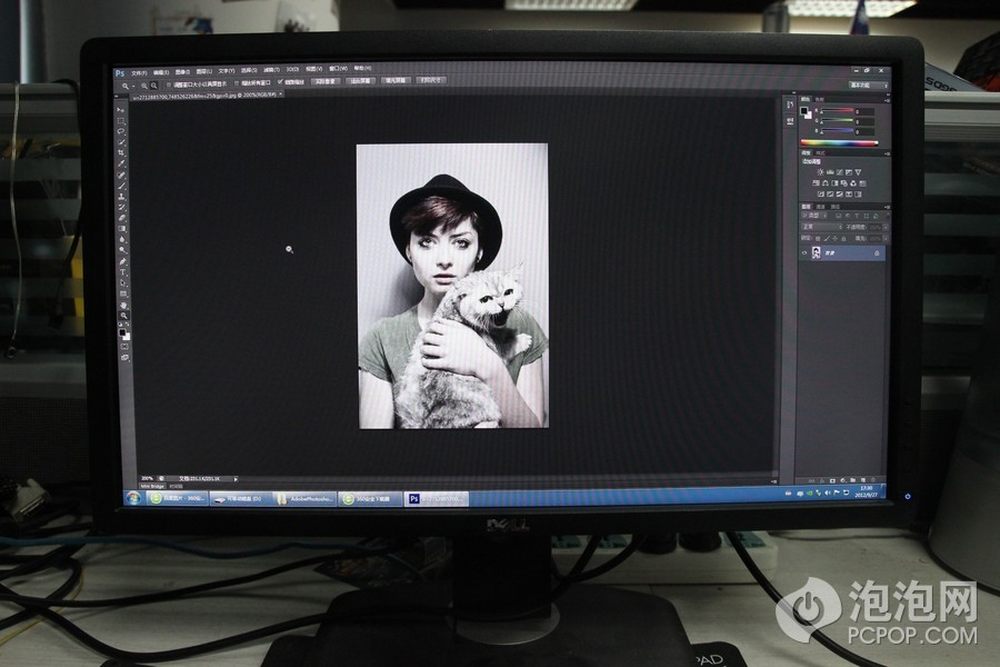
Task: Open the layer filter type dropdown
Action: [x=815, y=215]
